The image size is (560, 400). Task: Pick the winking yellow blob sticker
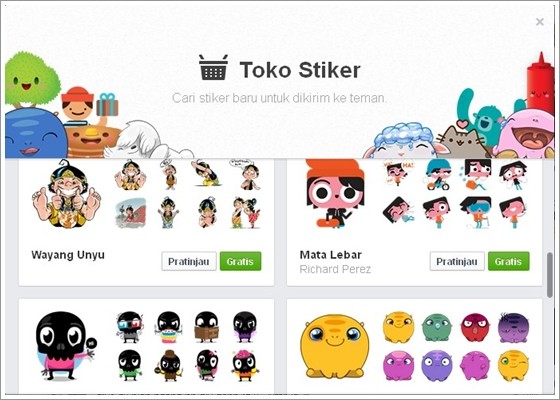tap(513, 366)
